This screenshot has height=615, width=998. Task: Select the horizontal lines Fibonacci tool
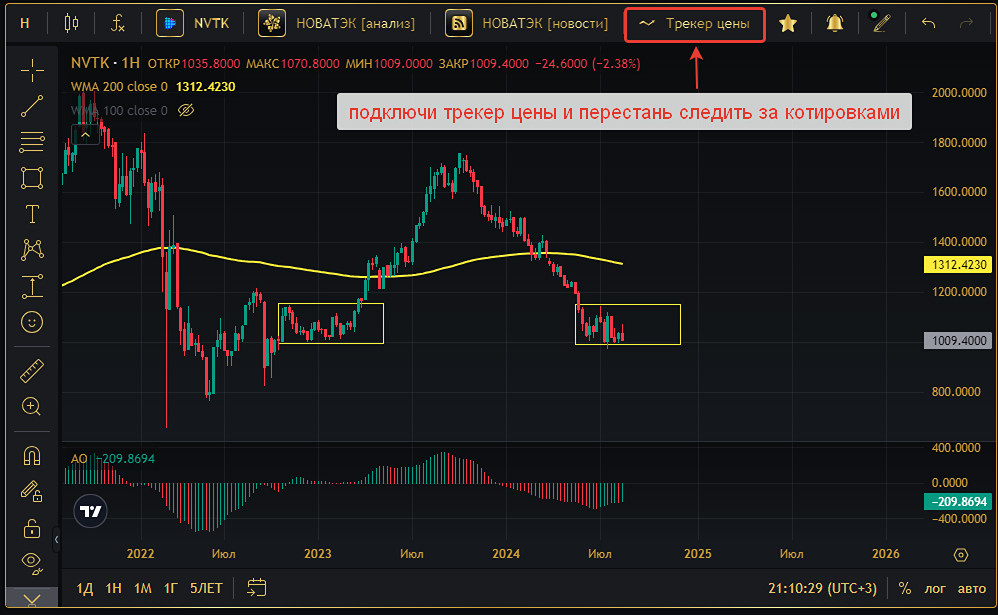[32, 142]
